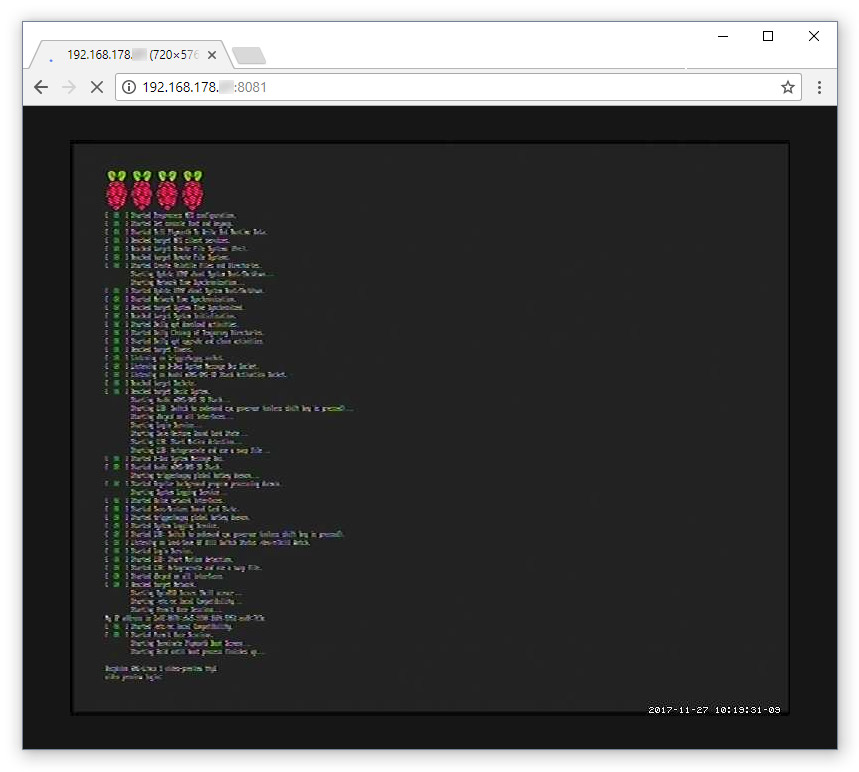Image resolution: width=859 pixels, height=772 pixels.
Task: Close the 192.168.178 tab
Action: 212,55
